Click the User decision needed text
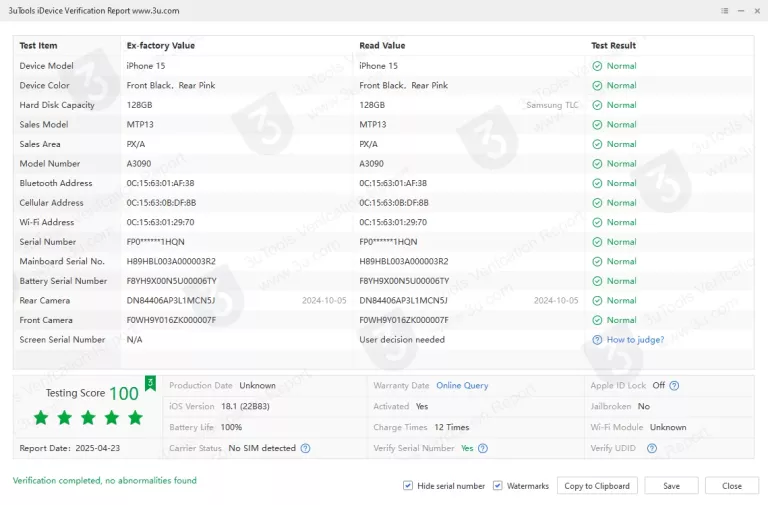The height and width of the screenshot is (505, 768). tap(402, 340)
